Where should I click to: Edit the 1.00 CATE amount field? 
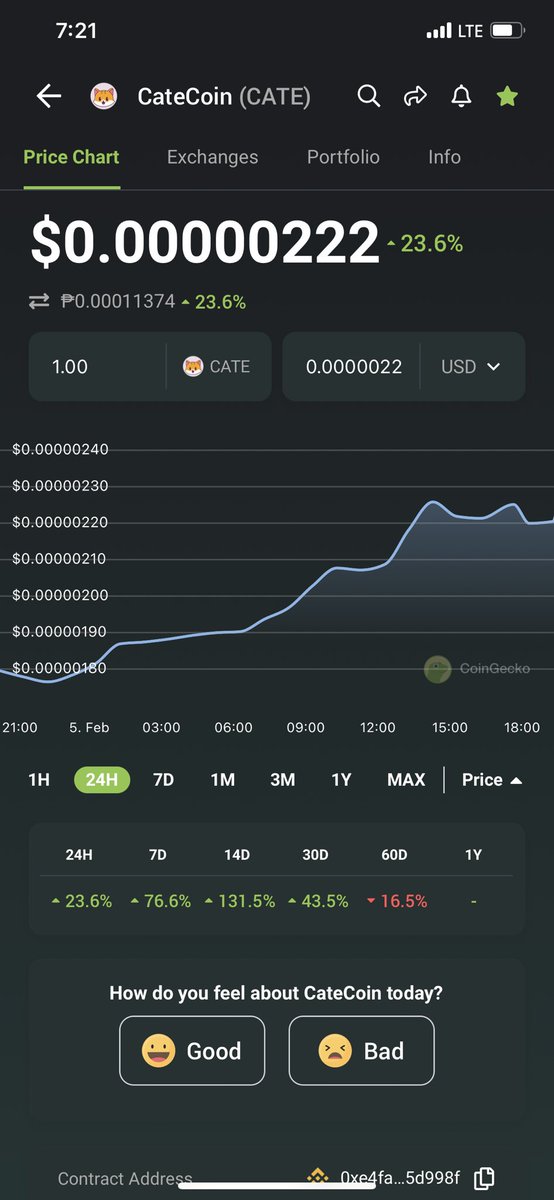point(97,367)
